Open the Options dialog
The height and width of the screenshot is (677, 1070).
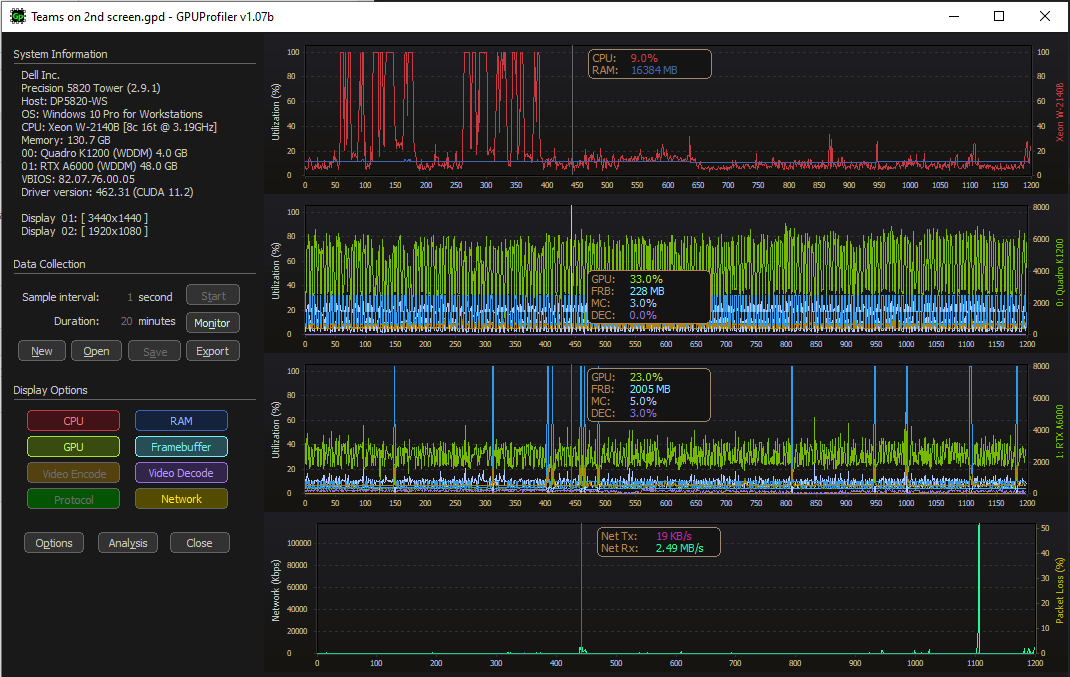pyautogui.click(x=54, y=543)
